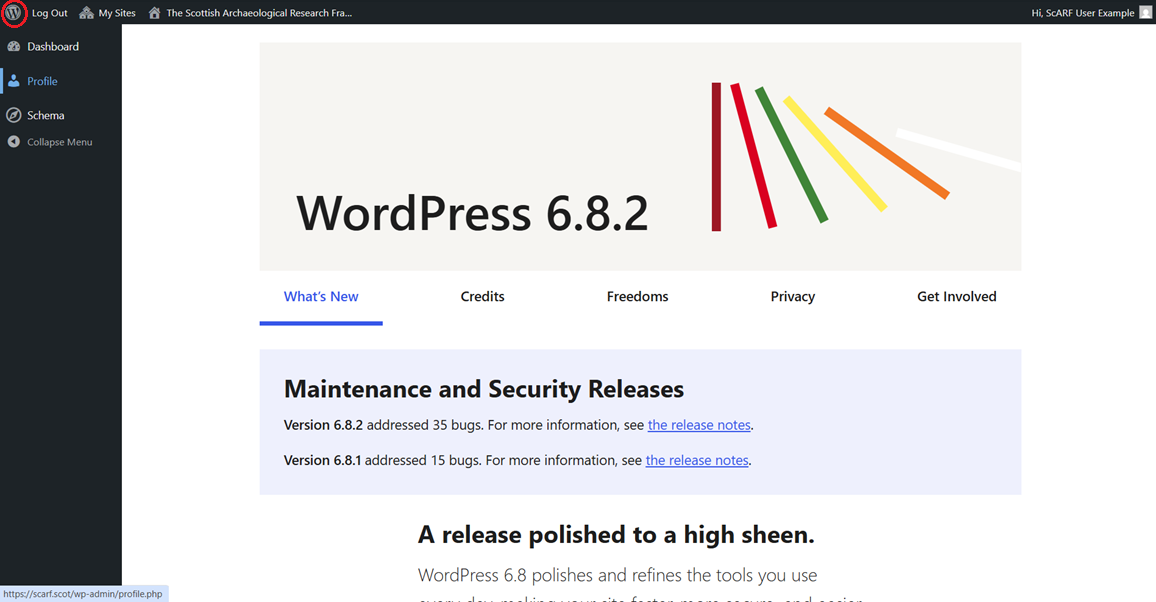Viewport: 1156px width, 602px height.
Task: Click the home icon beside the site name
Action: [152, 12]
